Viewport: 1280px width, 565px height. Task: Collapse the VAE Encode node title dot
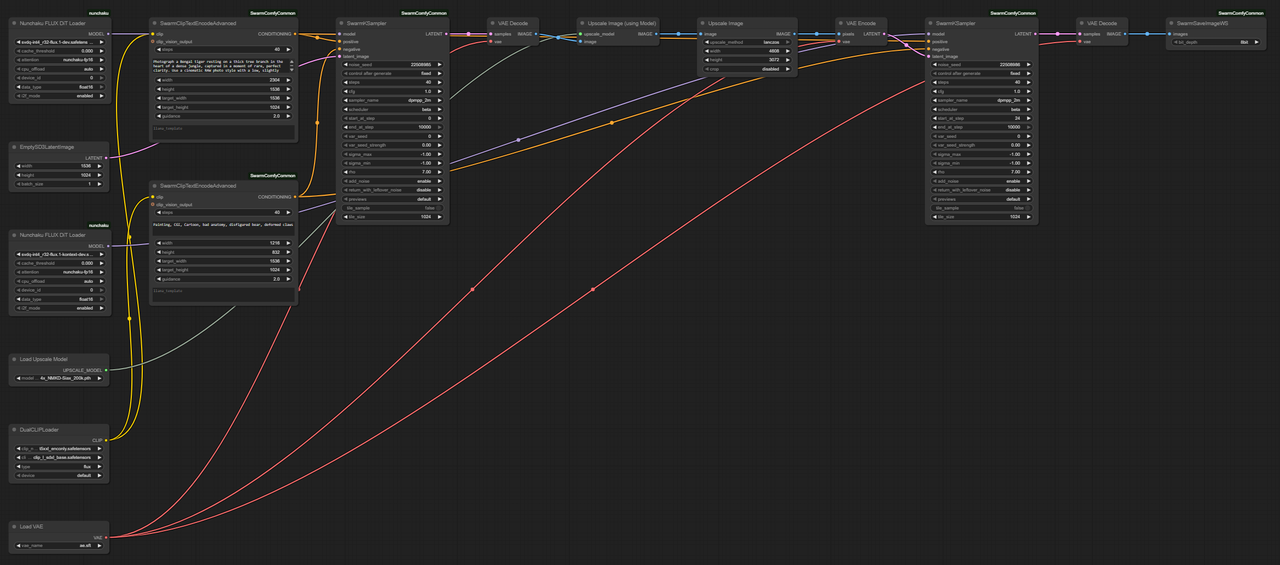(x=841, y=22)
